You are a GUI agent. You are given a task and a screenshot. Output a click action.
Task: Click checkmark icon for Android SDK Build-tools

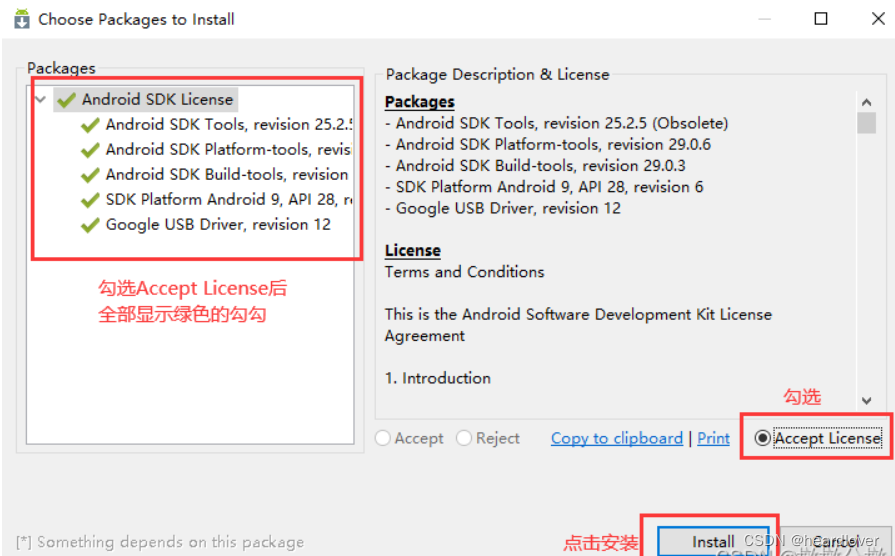click(90, 175)
